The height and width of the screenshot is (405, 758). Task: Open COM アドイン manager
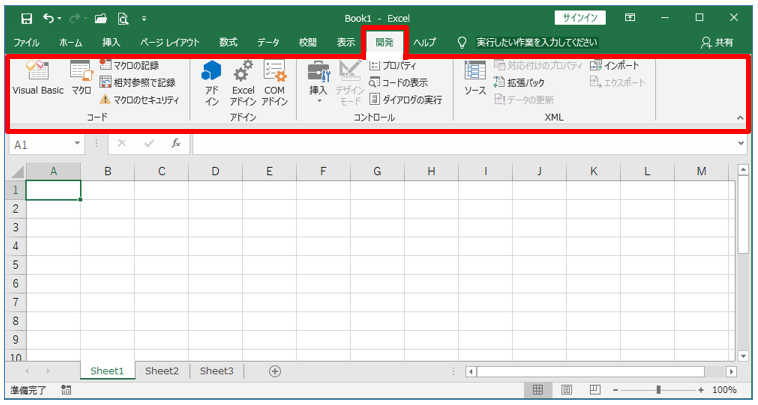pos(275,83)
